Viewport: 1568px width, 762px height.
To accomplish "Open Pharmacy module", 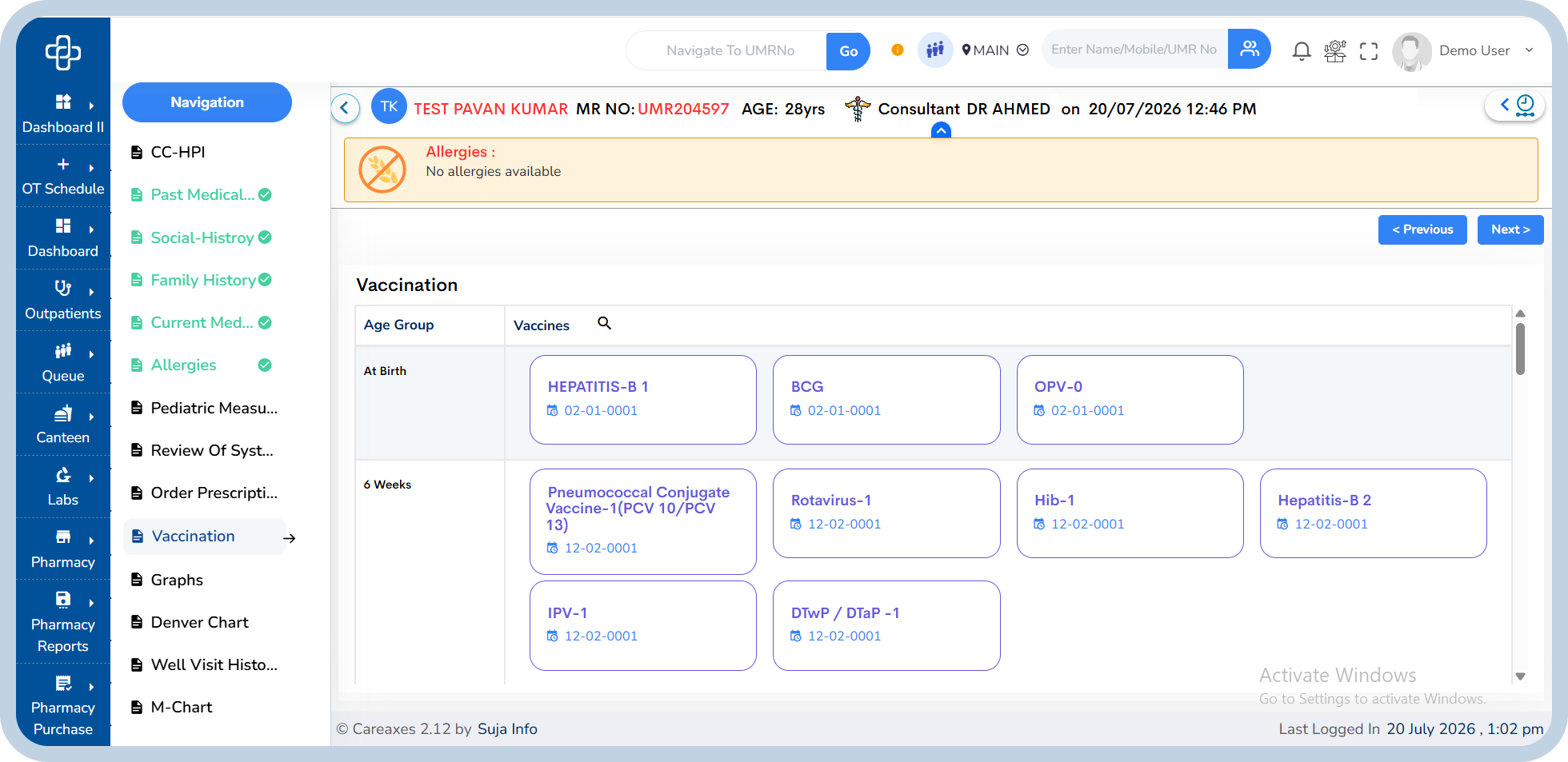I will (x=62, y=549).
